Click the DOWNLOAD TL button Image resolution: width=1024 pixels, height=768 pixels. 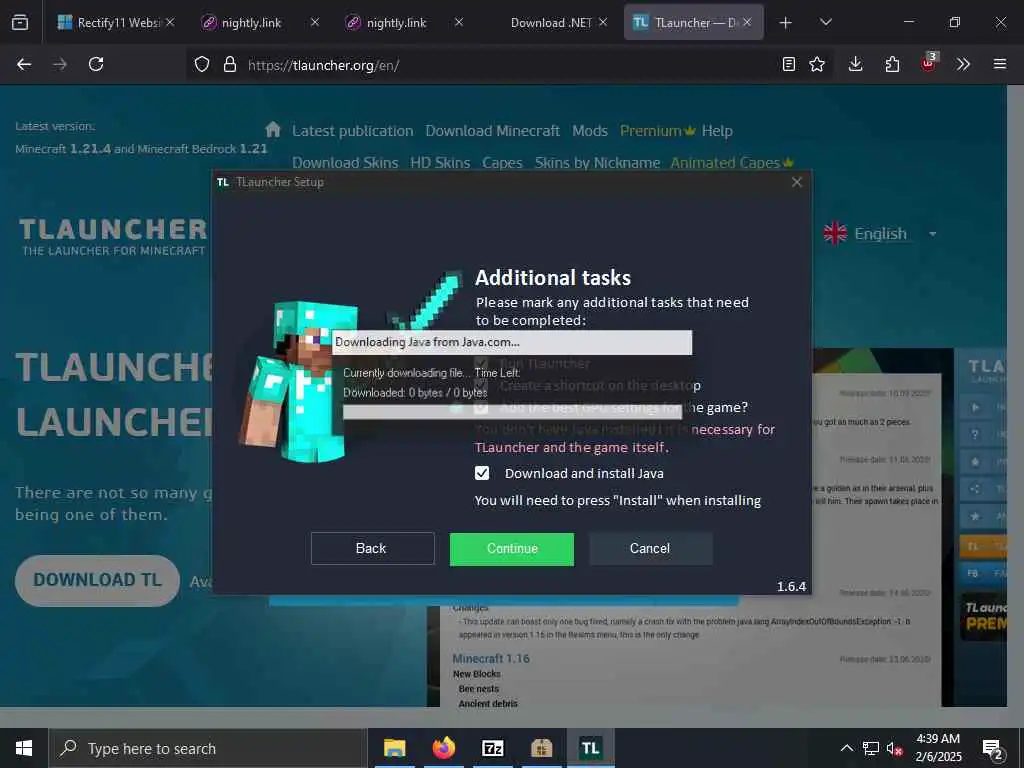[x=97, y=580]
